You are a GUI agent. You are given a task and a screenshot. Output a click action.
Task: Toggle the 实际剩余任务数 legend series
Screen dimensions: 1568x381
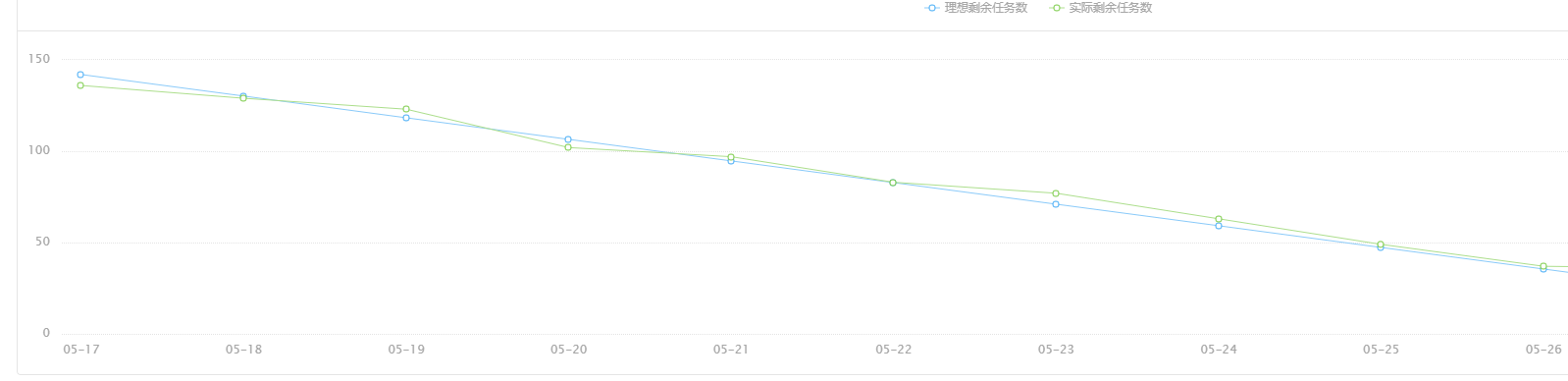(x=1101, y=8)
